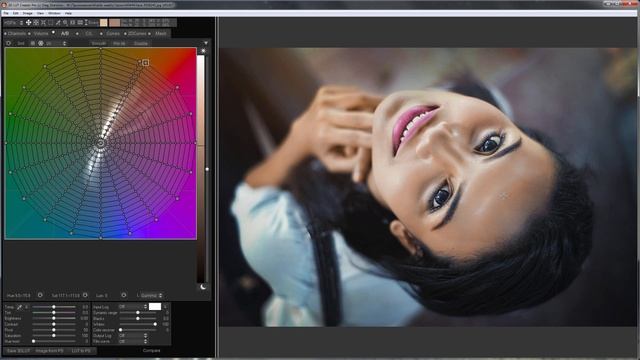Reset Hue with the knob beside the Hue value

click(x=40, y=295)
